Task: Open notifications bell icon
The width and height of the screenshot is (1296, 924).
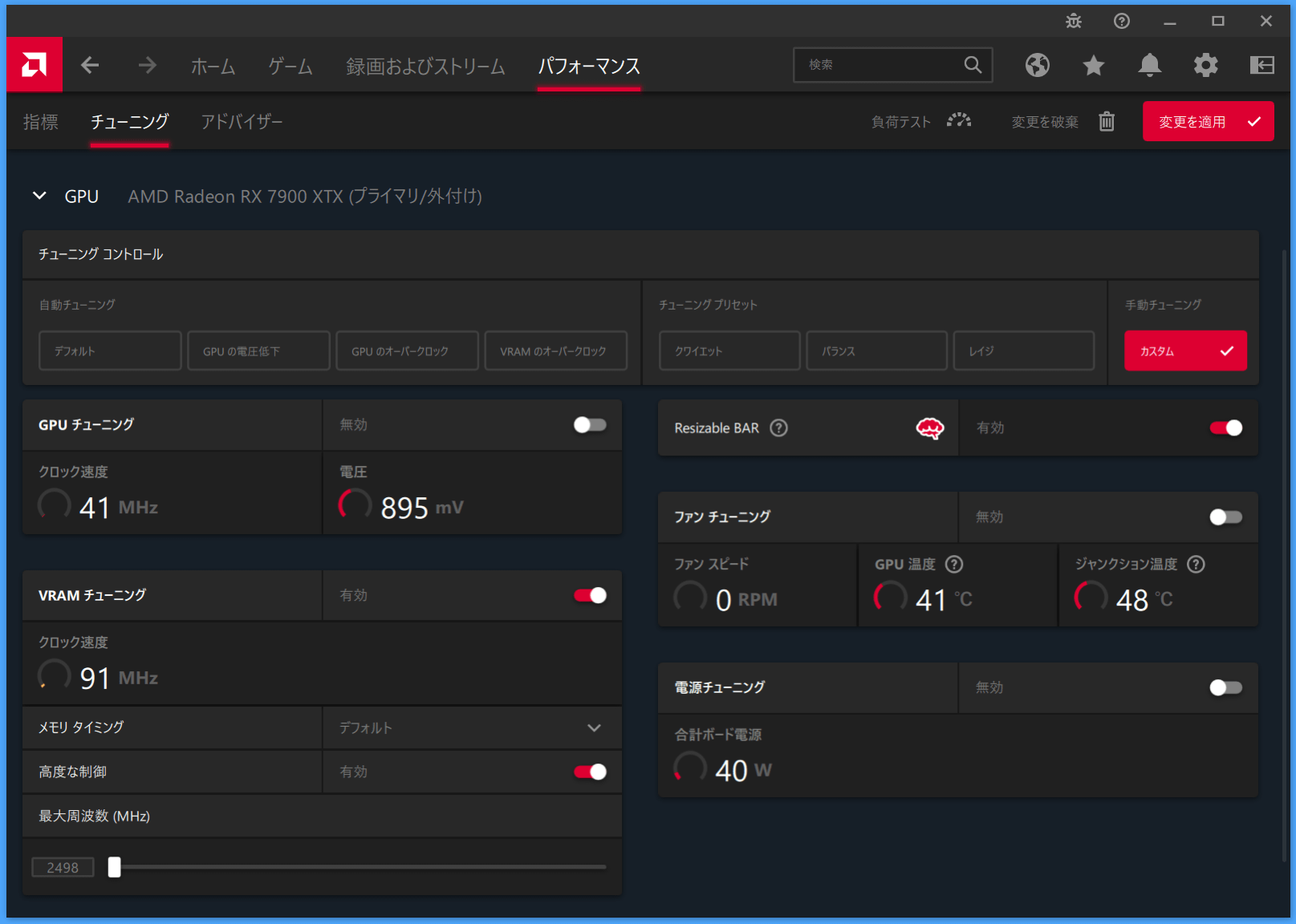Action: coord(1150,65)
